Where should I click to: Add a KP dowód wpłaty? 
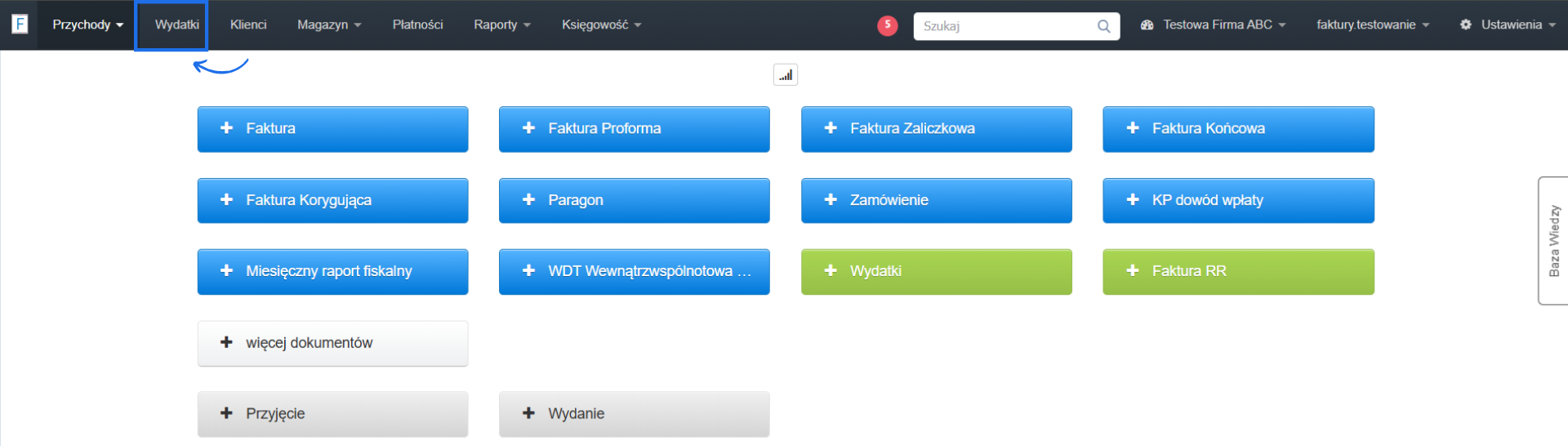click(1238, 200)
